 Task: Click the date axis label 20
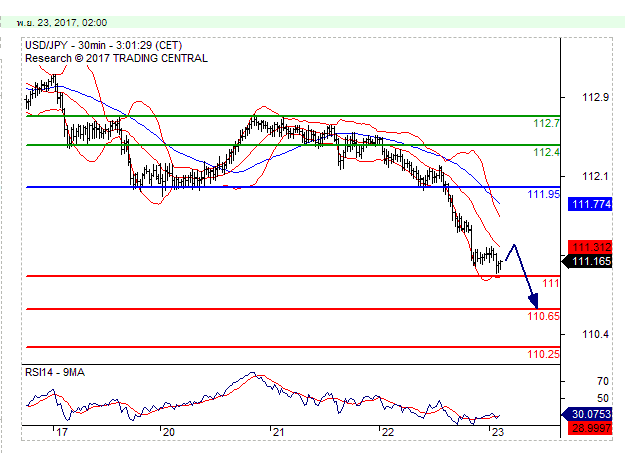coord(169,432)
